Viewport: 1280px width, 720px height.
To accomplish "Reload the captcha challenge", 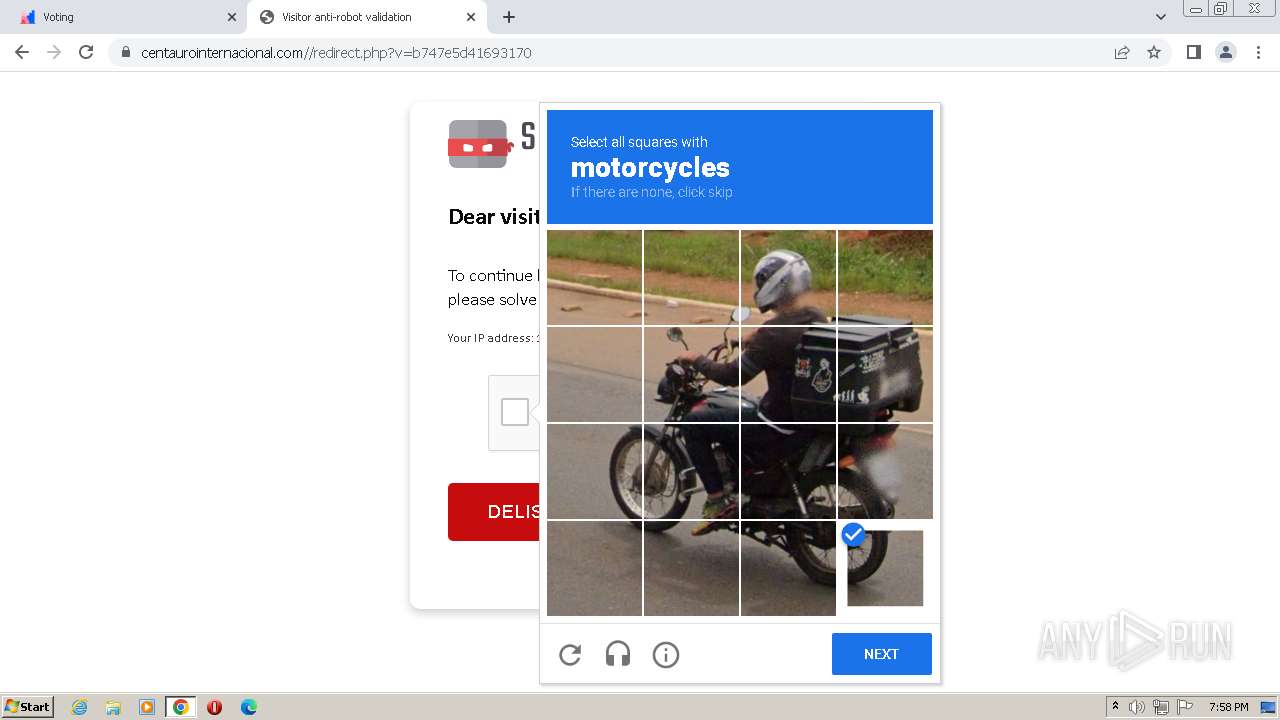I will click(x=570, y=654).
